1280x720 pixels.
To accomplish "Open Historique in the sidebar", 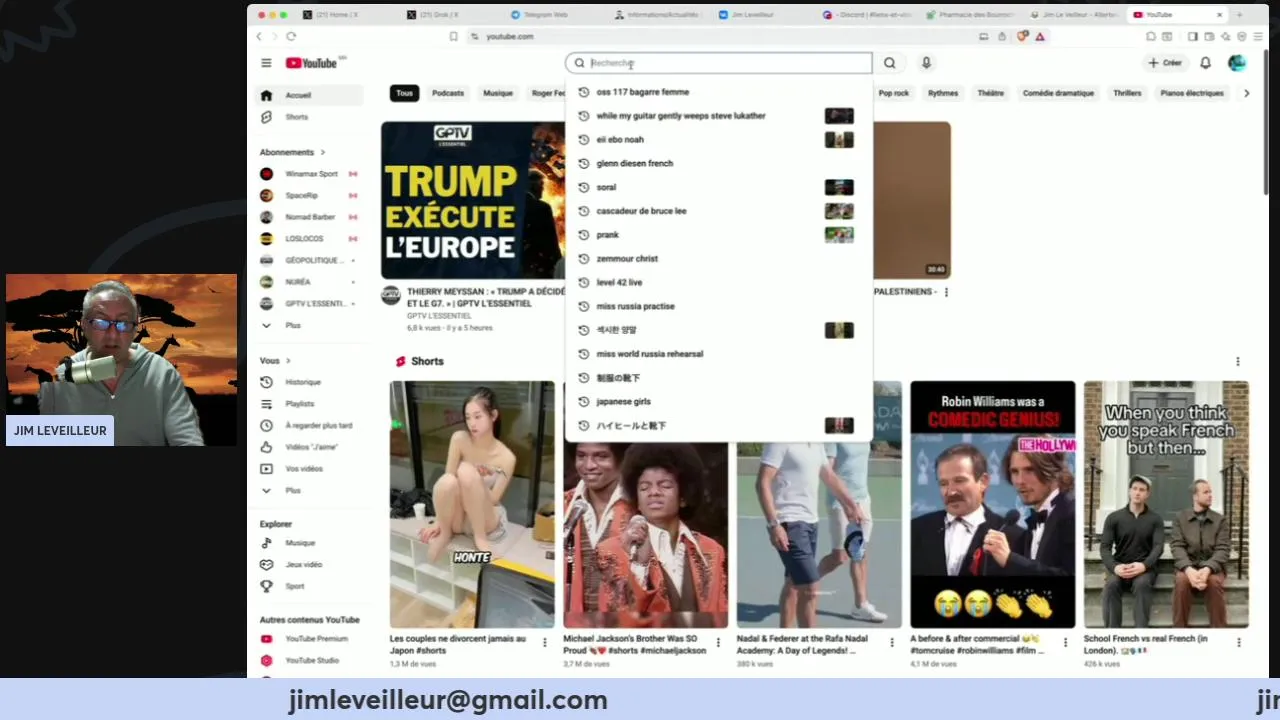I will pyautogui.click(x=310, y=382).
